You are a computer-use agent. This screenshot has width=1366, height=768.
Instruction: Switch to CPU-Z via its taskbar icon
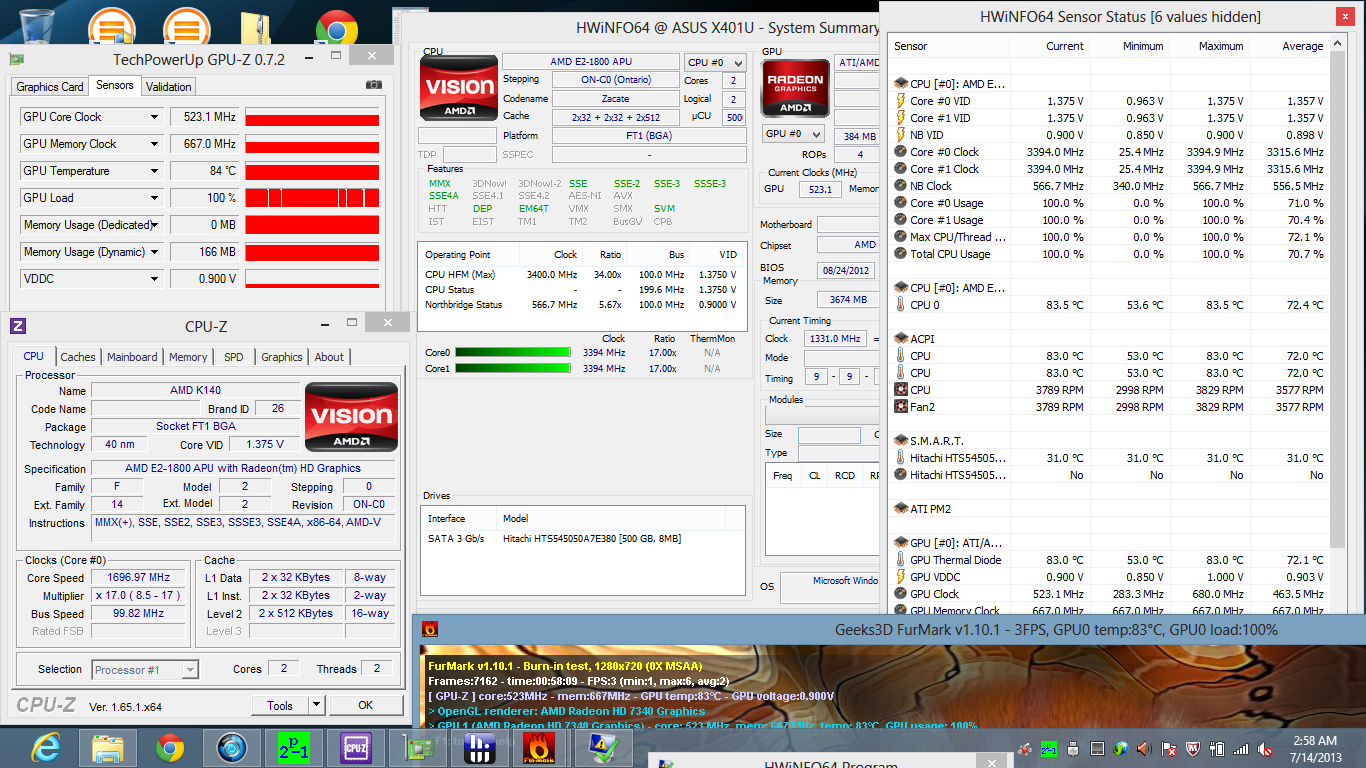point(355,747)
